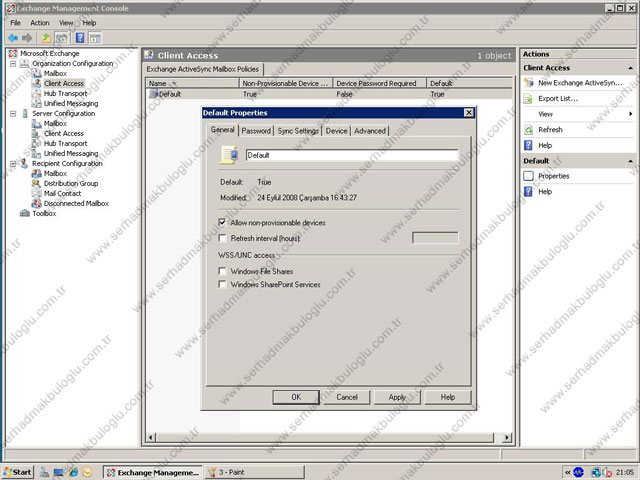Click the horizontal scrollbar left arrow

(151, 438)
